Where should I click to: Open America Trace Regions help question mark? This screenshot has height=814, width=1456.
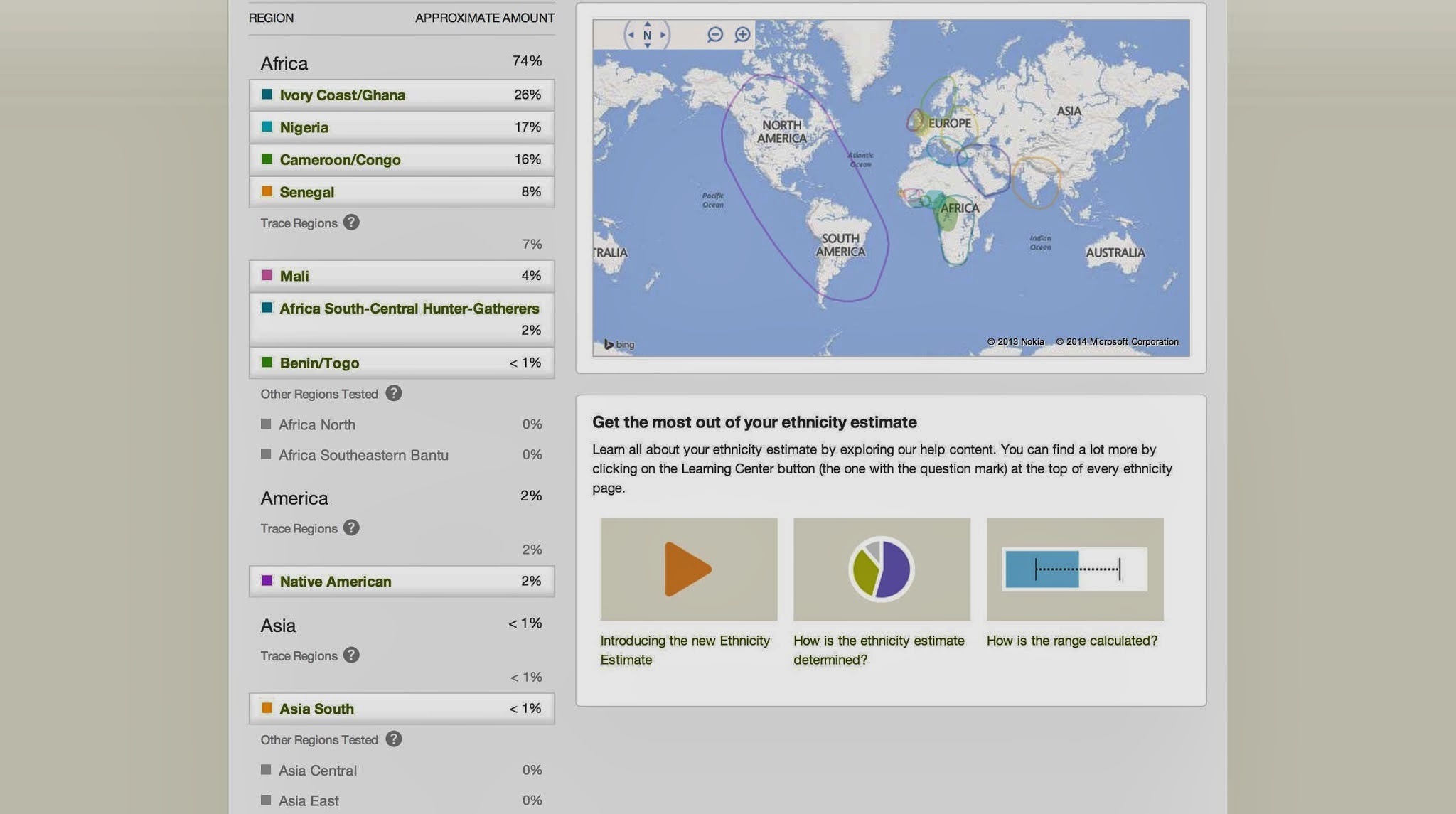click(351, 528)
